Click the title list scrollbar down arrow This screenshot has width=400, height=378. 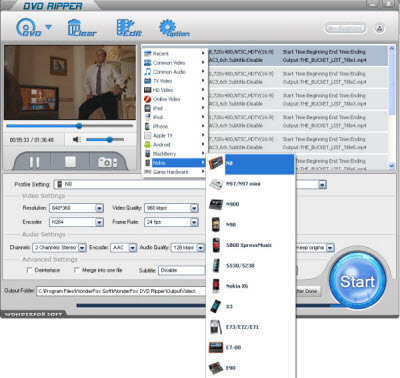tap(392, 165)
